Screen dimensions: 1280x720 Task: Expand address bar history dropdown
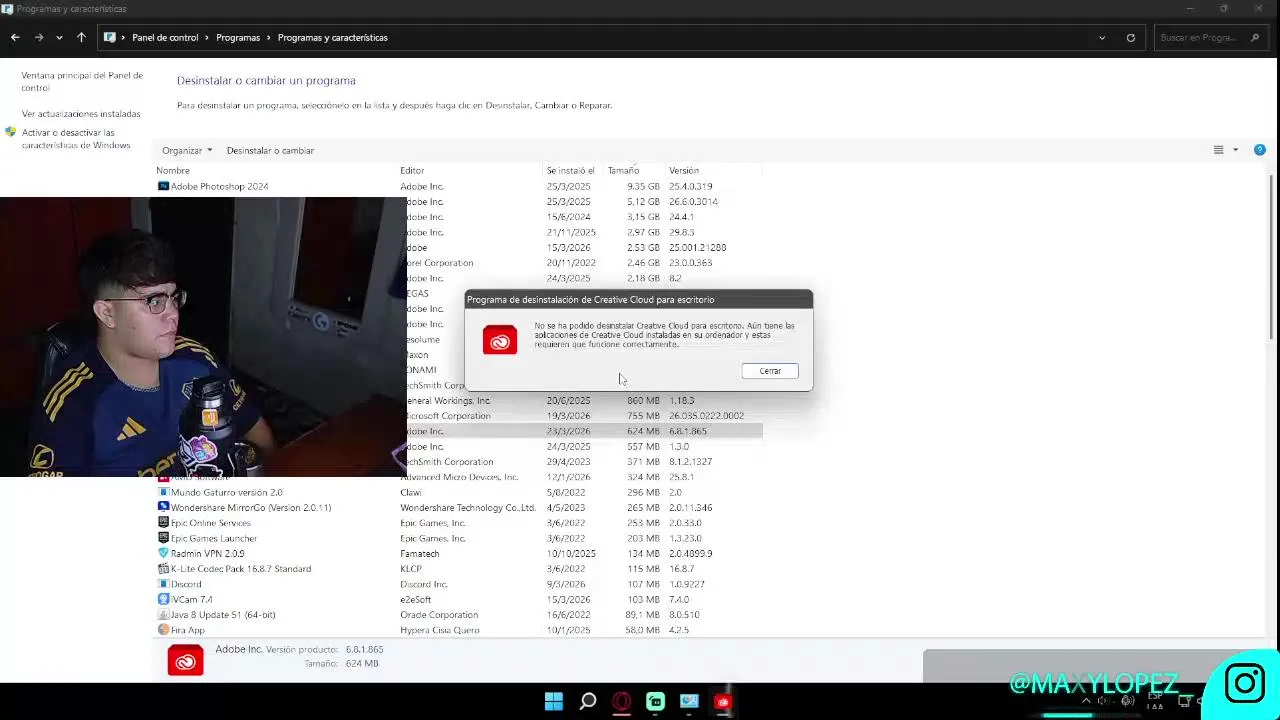[1102, 38]
